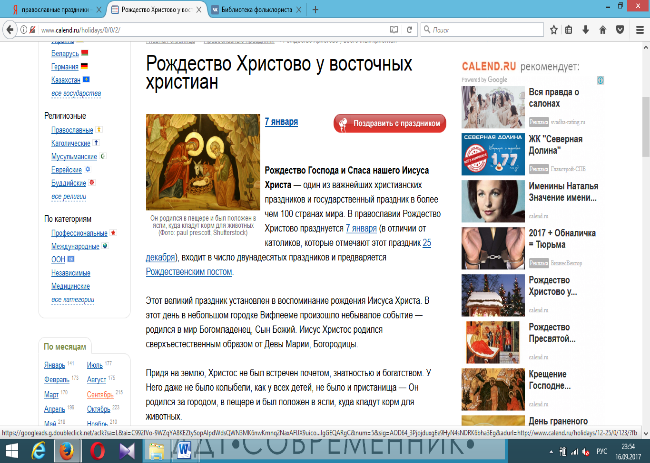This screenshot has height=463, width=650.
Task: Open the taskbar clock and date
Action: [x=628, y=451]
